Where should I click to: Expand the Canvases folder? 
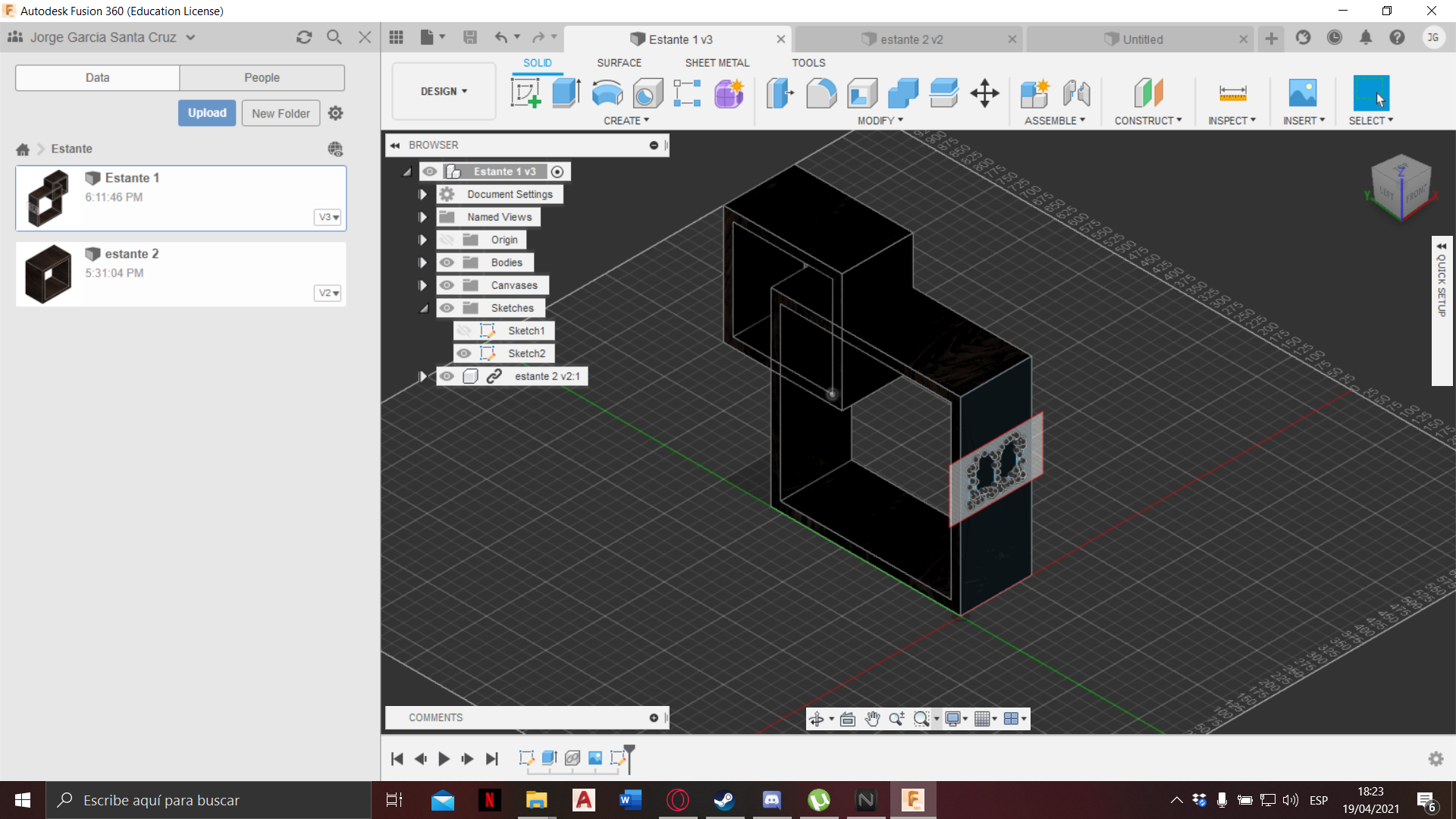(x=421, y=285)
